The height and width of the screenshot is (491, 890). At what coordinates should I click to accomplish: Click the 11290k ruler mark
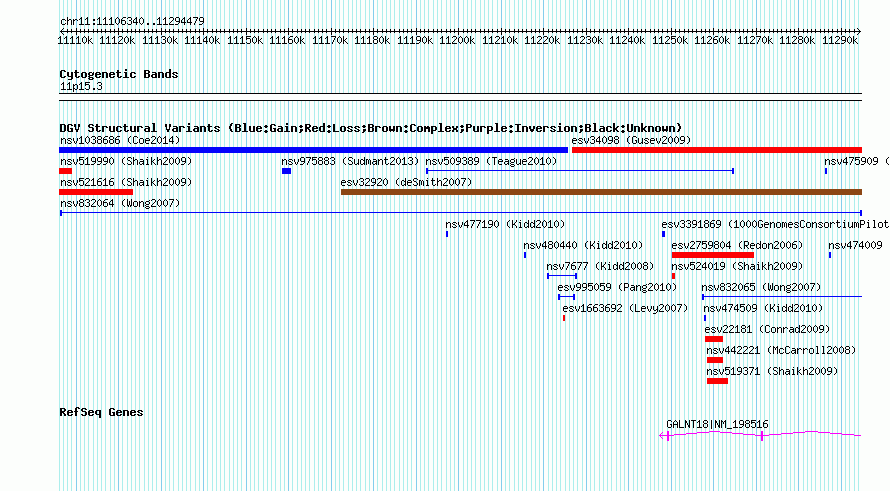click(840, 40)
